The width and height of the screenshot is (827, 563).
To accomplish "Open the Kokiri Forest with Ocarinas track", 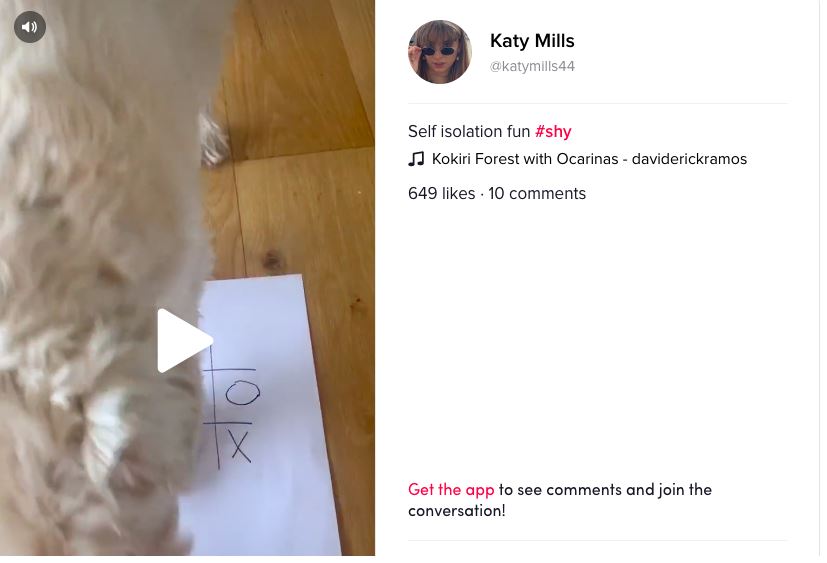I will pyautogui.click(x=525, y=159).
